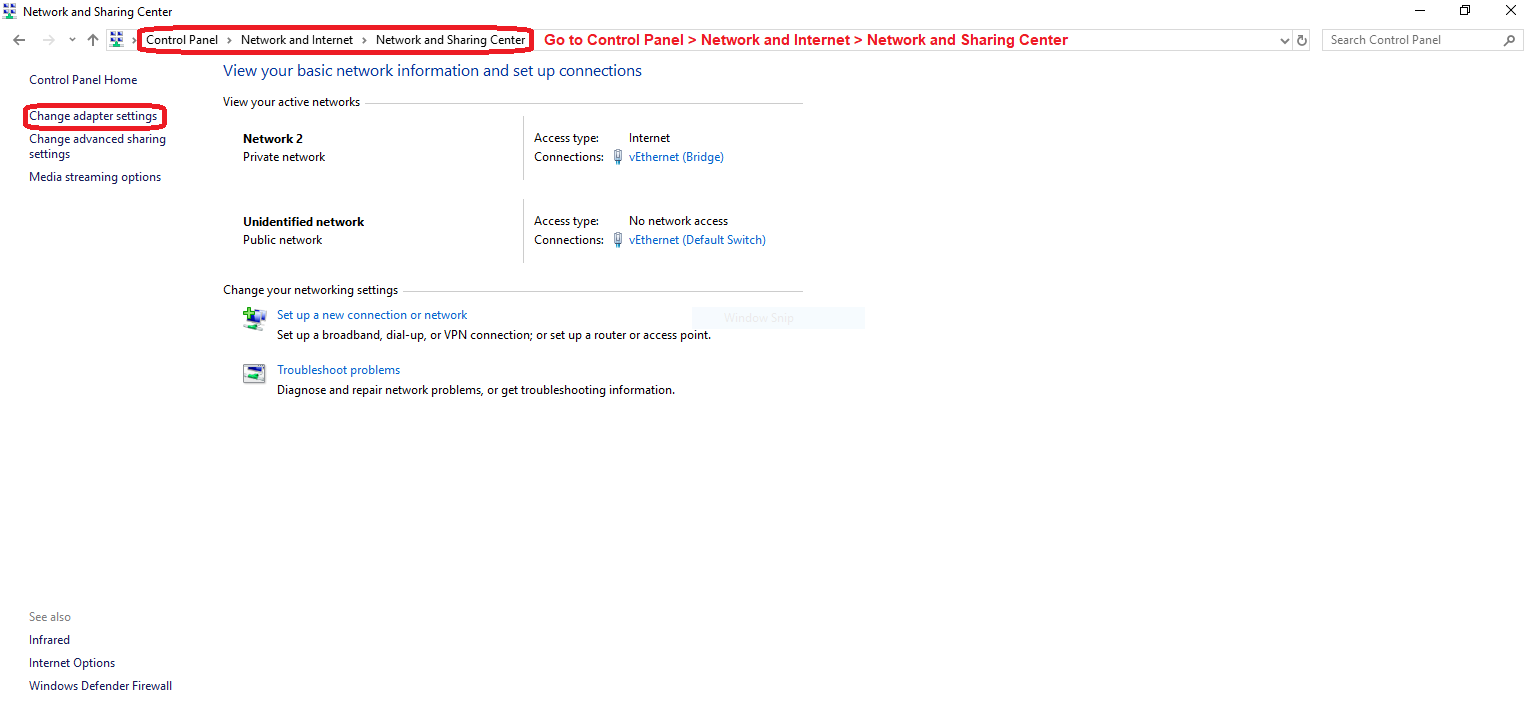Viewport: 1536px width, 713px height.
Task: Expand chevron after Control Panel breadcrumb
Action: (229, 40)
